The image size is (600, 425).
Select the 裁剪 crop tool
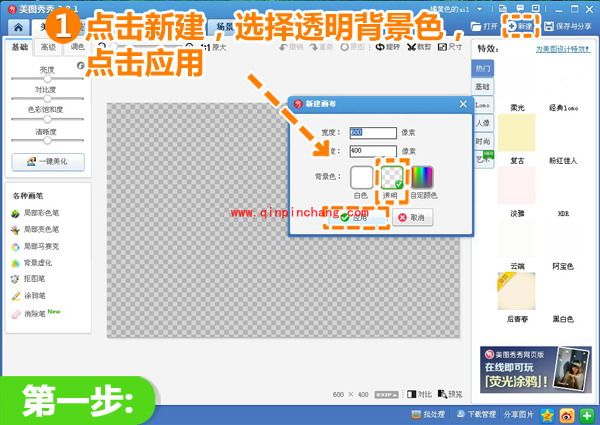(419, 47)
